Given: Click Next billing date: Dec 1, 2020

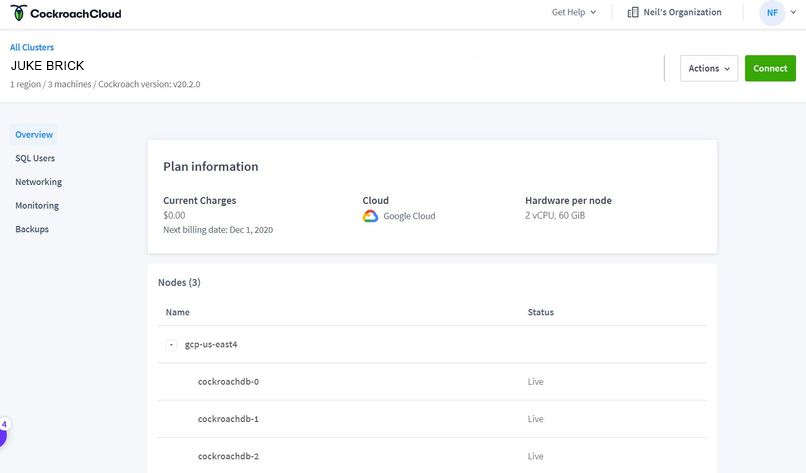Looking at the screenshot, I should [x=218, y=230].
